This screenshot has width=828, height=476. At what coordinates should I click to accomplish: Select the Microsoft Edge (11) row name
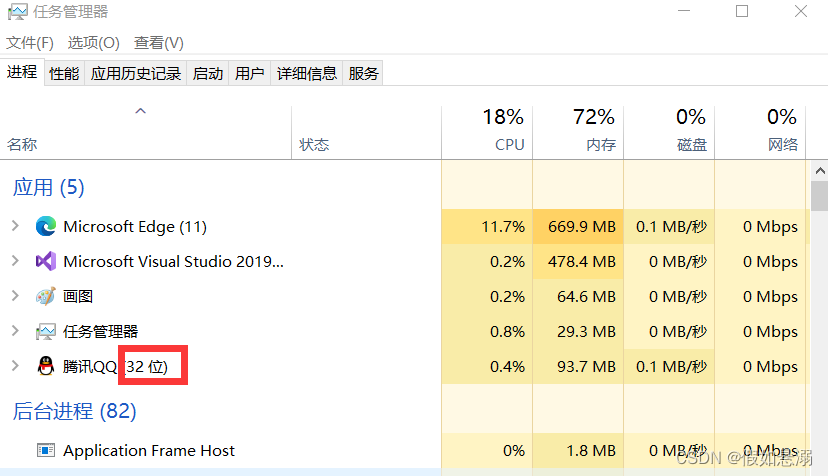135,227
